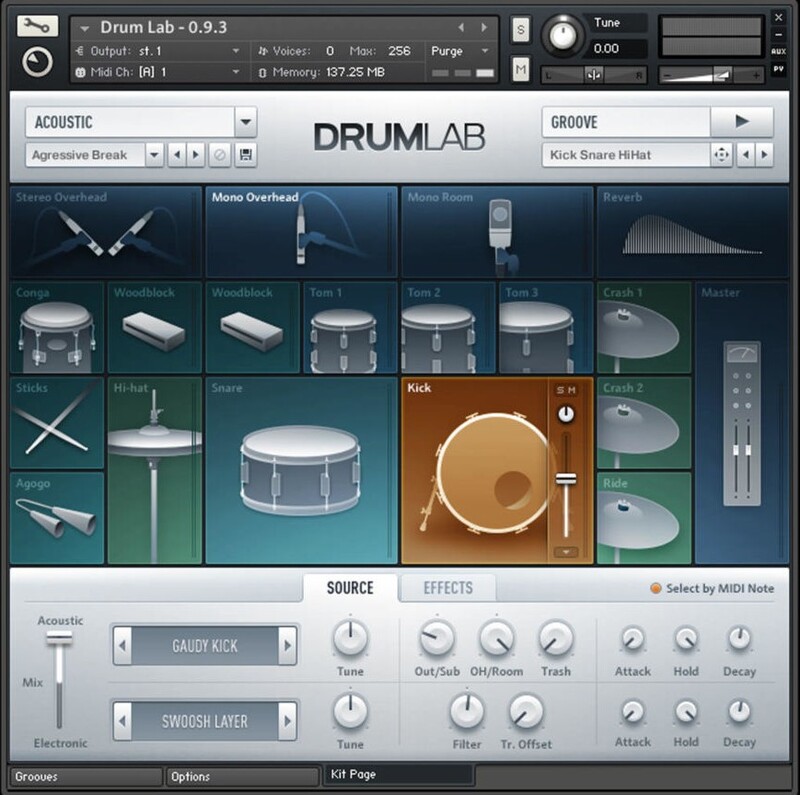The image size is (800, 795).
Task: Switch to the EFFECTS tab
Action: pyautogui.click(x=447, y=588)
